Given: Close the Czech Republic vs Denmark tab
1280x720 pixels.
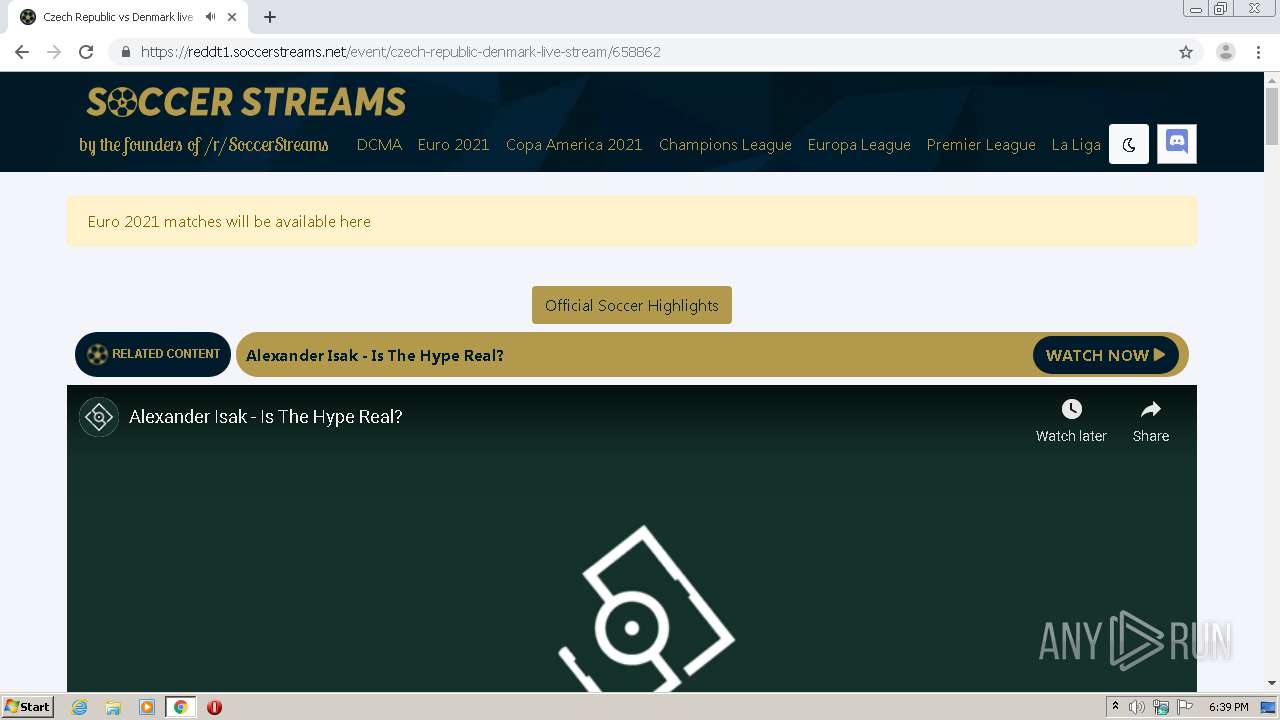Looking at the screenshot, I should (233, 17).
